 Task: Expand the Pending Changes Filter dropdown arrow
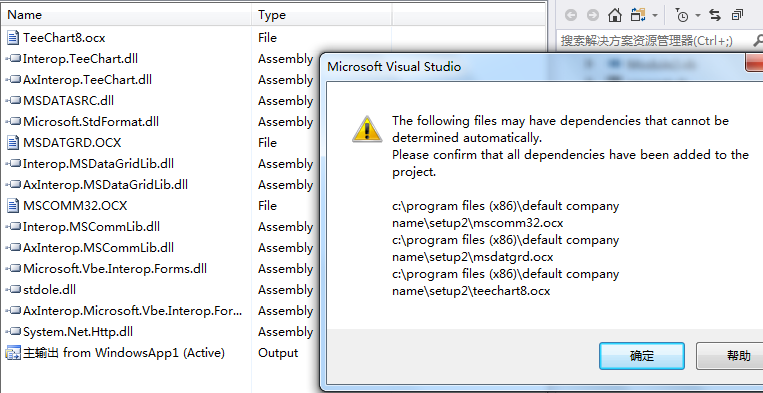click(x=698, y=16)
